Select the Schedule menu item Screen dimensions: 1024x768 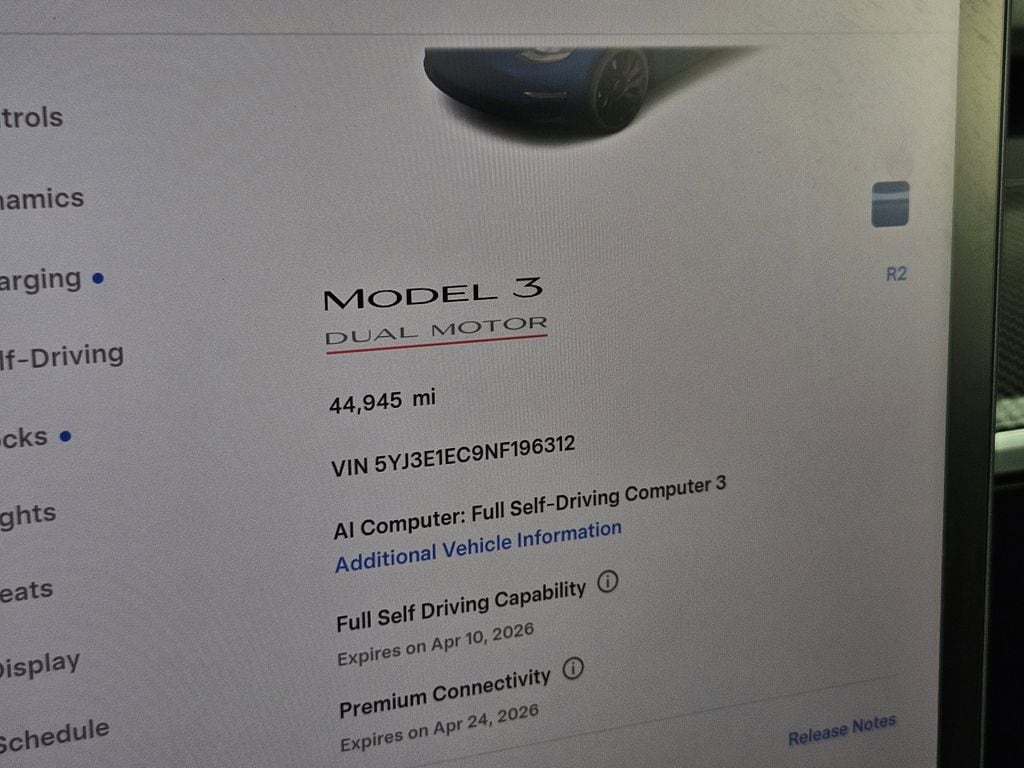pyautogui.click(x=54, y=735)
